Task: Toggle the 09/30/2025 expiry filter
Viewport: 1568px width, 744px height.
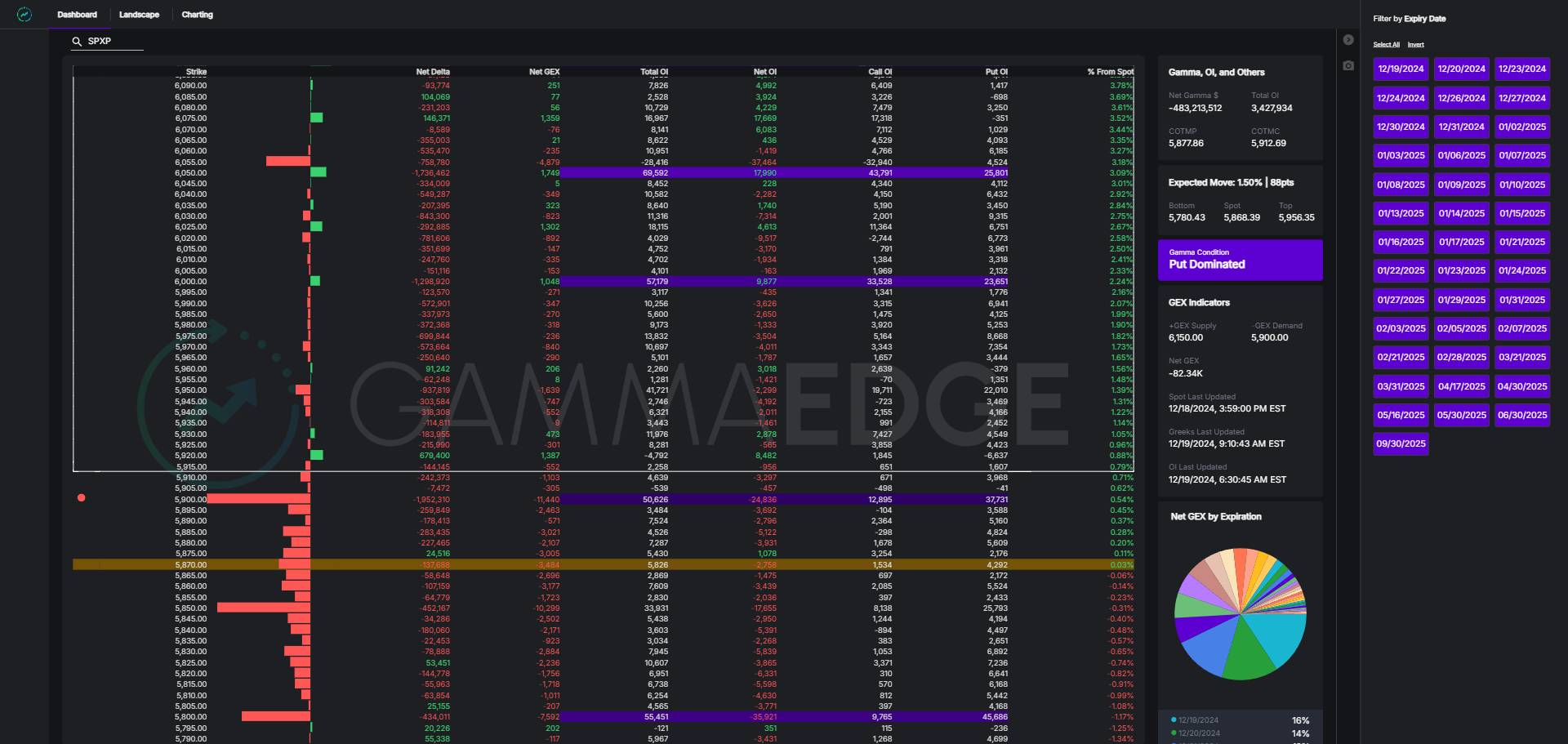Action: click(x=1401, y=444)
